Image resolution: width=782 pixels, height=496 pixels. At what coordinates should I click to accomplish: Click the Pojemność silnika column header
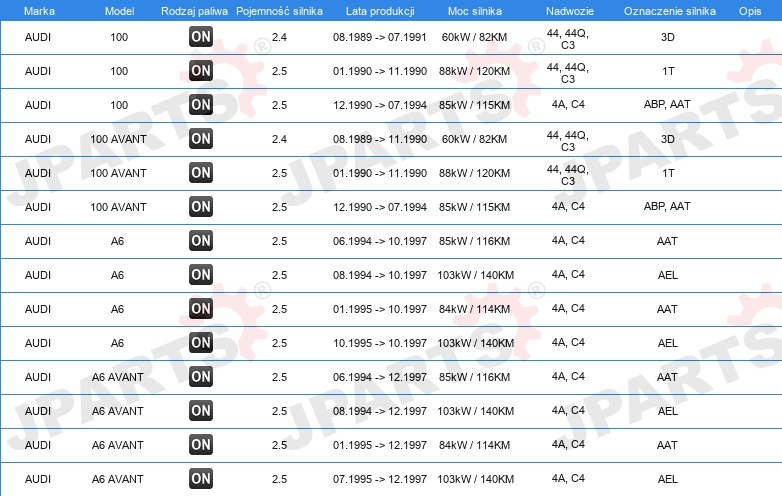(279, 11)
